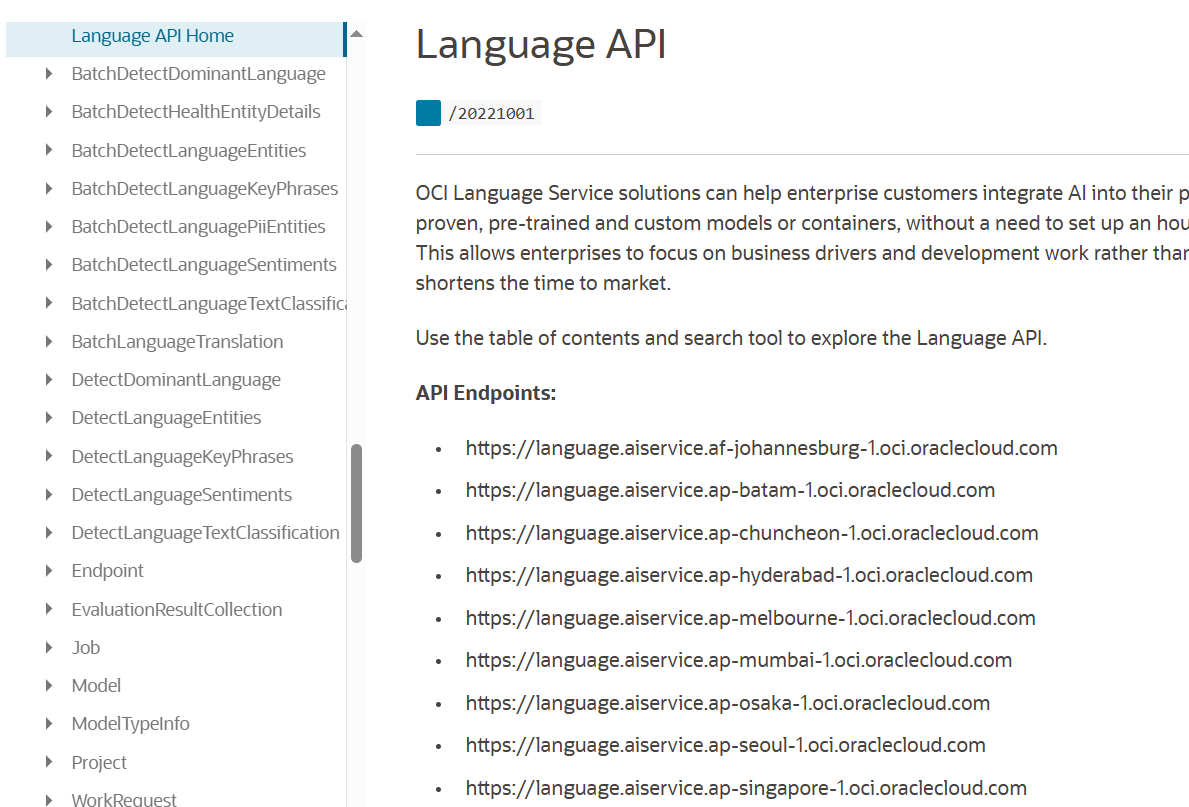Screen dimensions: 1189x807
Task: Open the Job reference link
Action: tap(86, 647)
